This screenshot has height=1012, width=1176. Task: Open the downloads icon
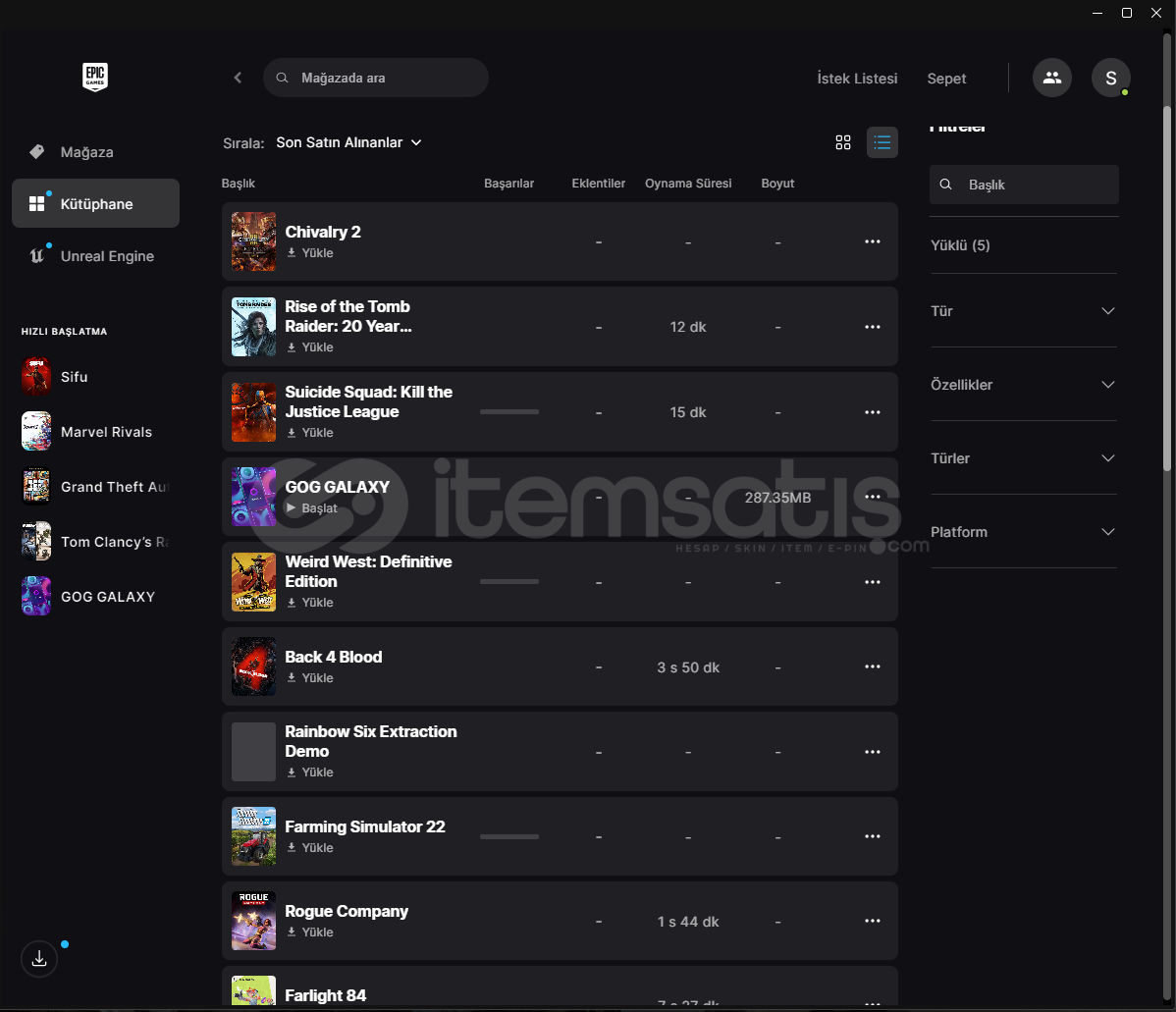pos(39,959)
